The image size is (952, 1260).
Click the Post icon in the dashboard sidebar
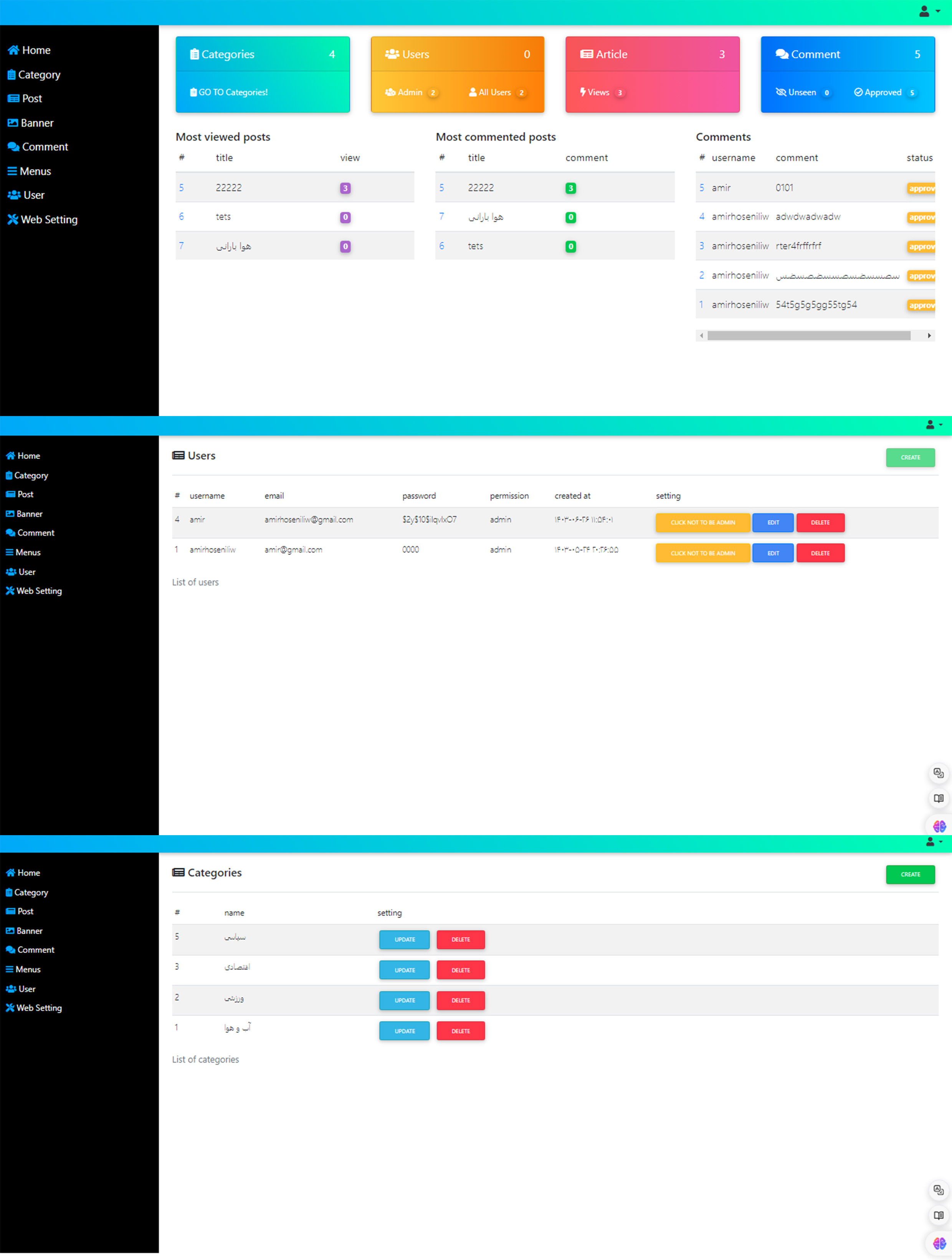[13, 99]
